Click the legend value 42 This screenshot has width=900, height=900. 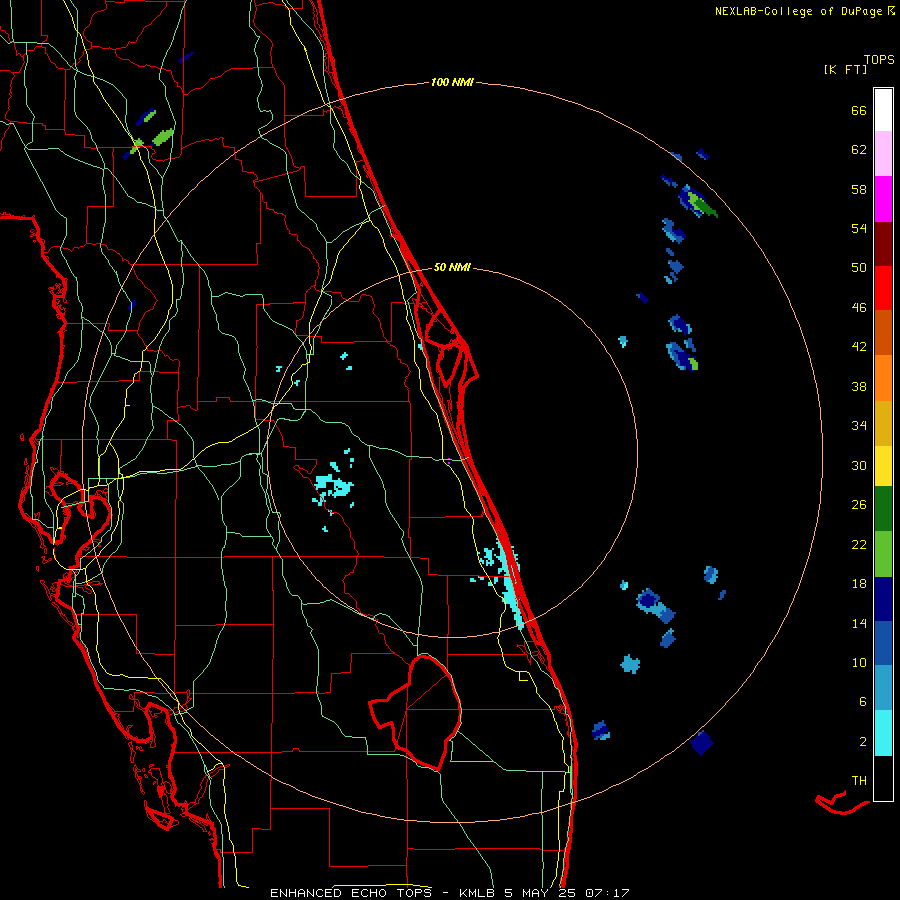point(859,346)
